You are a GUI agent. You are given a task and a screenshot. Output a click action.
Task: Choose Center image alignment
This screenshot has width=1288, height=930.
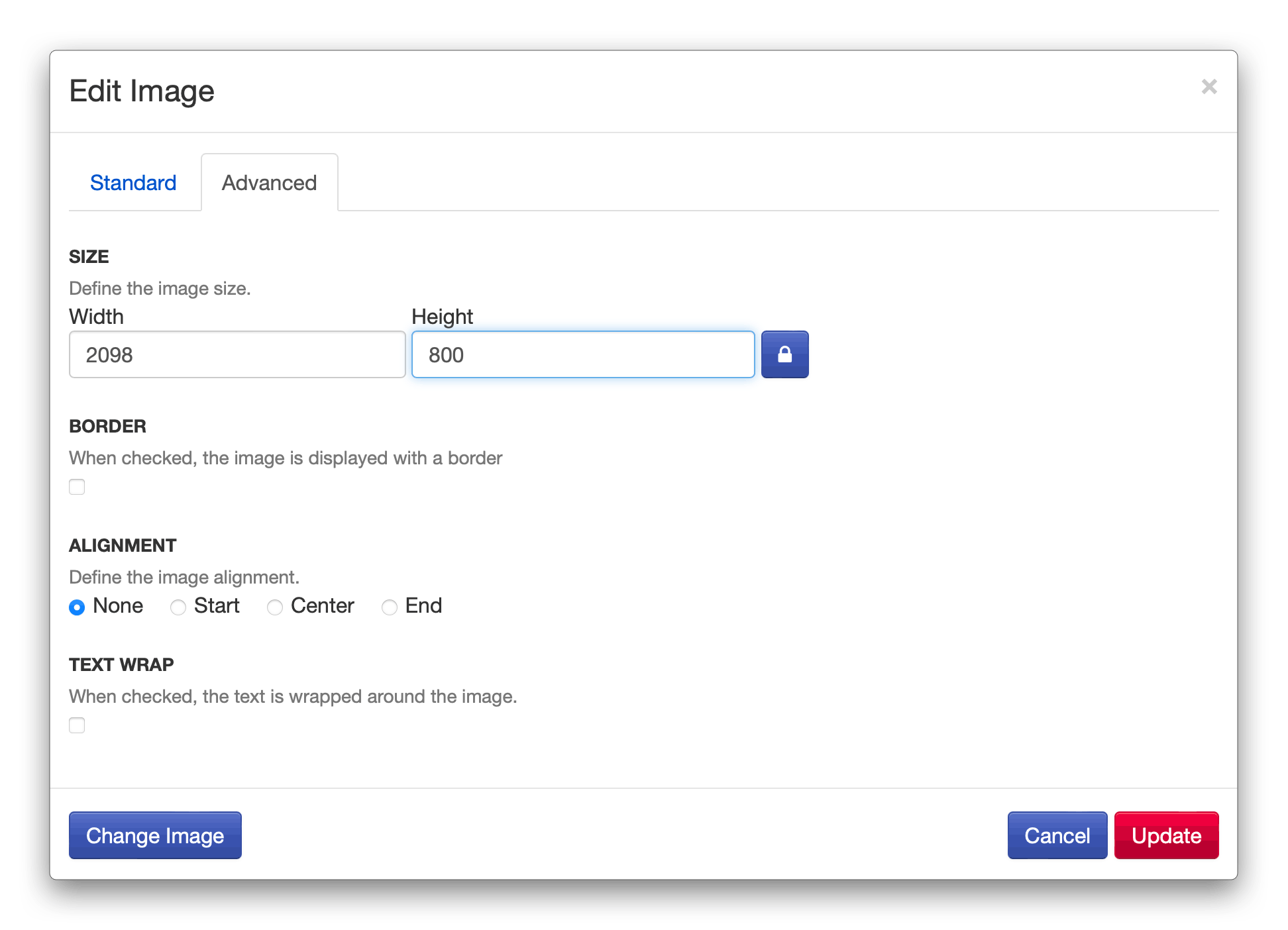tap(275, 607)
